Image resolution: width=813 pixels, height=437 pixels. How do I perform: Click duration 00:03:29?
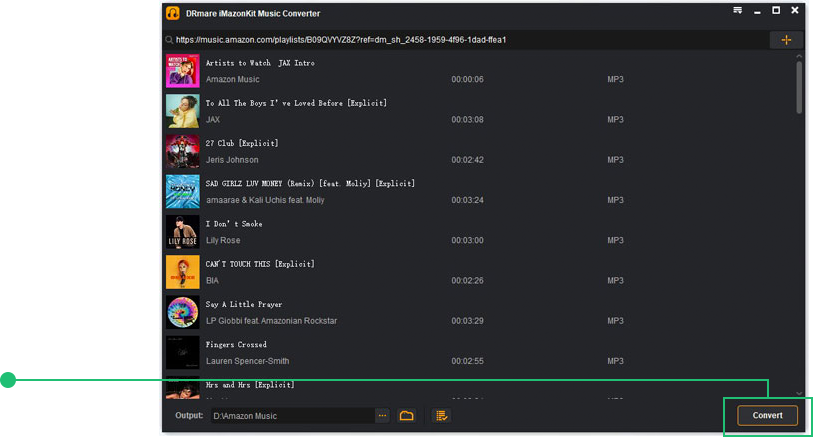click(467, 321)
